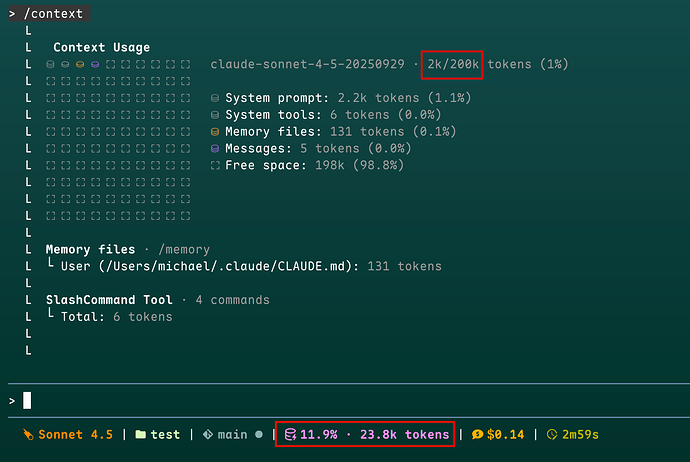Screen dimensions: 690x462
Task: Click the main branch name
Action: pos(232,435)
